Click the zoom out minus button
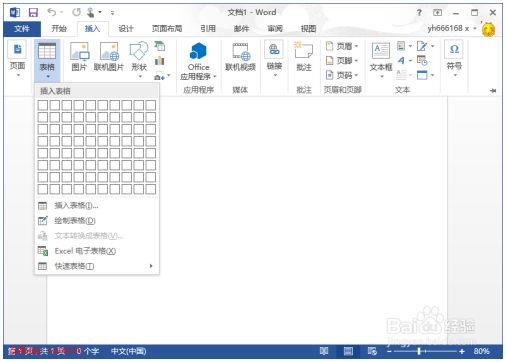 click(x=389, y=351)
